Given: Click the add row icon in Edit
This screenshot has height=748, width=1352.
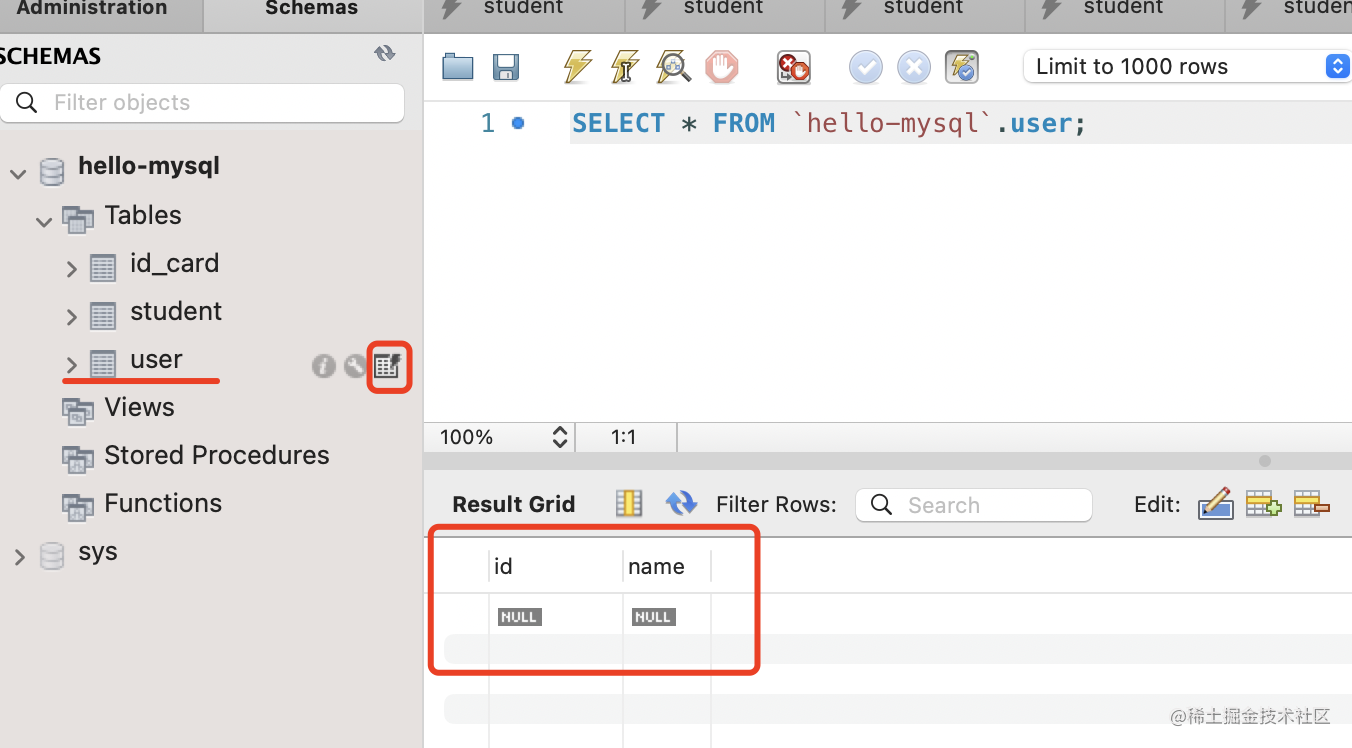Looking at the screenshot, I should (x=1263, y=505).
